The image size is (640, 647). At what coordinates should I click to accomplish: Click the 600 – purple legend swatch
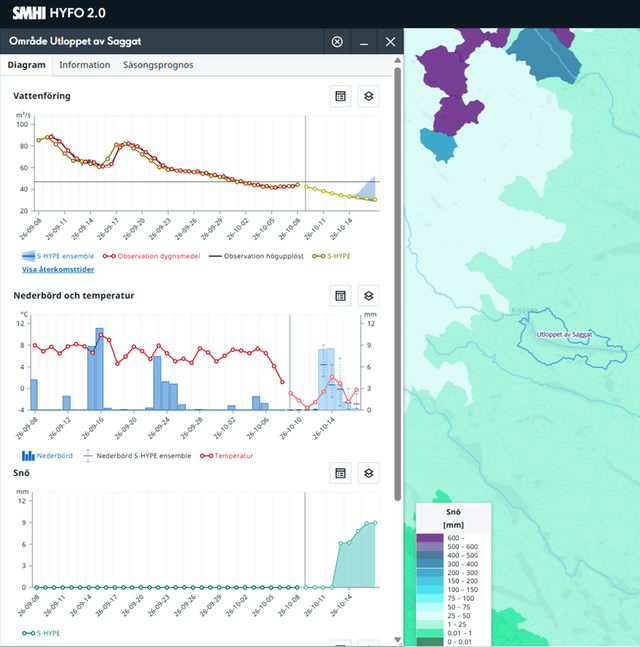430,538
